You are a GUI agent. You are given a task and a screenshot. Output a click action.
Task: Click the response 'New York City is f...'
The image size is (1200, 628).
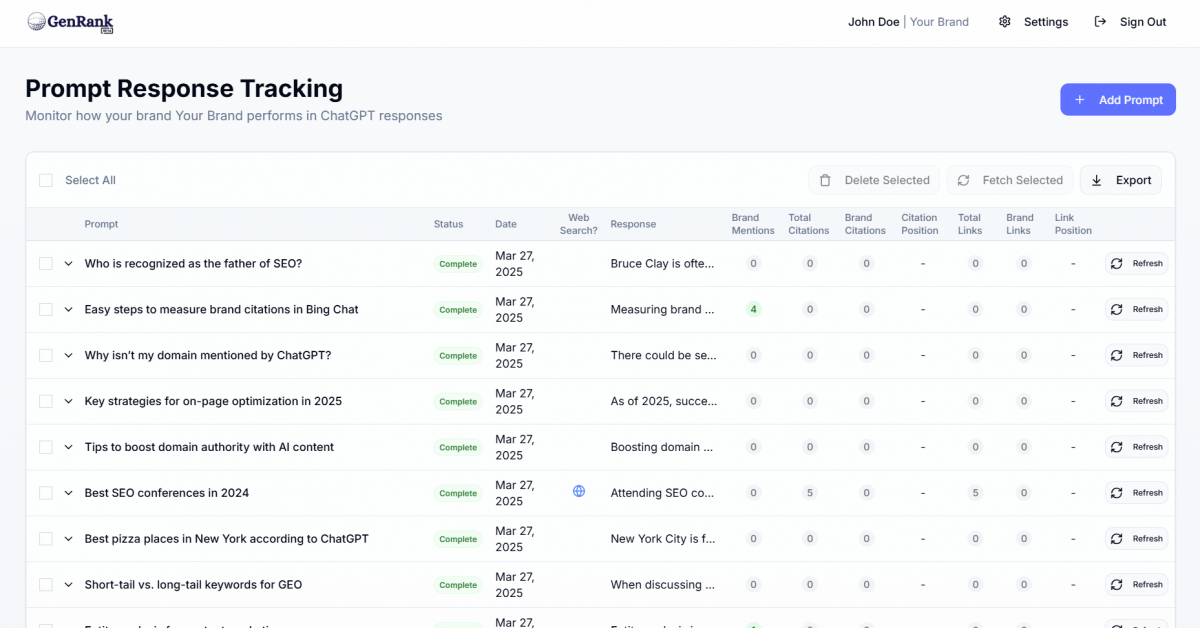663,539
